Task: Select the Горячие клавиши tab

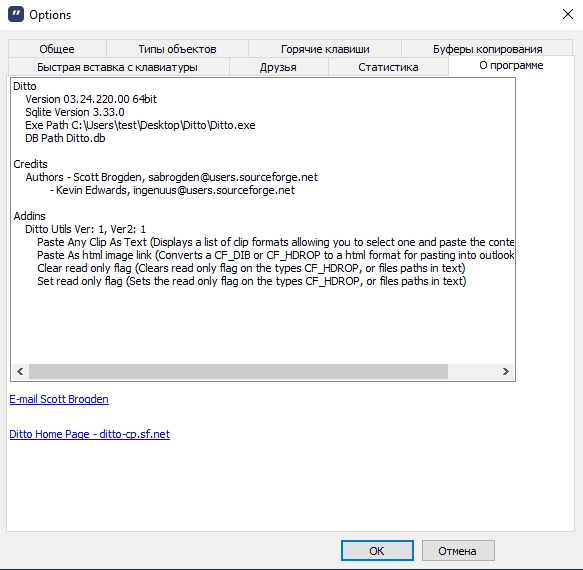Action: pos(325,49)
